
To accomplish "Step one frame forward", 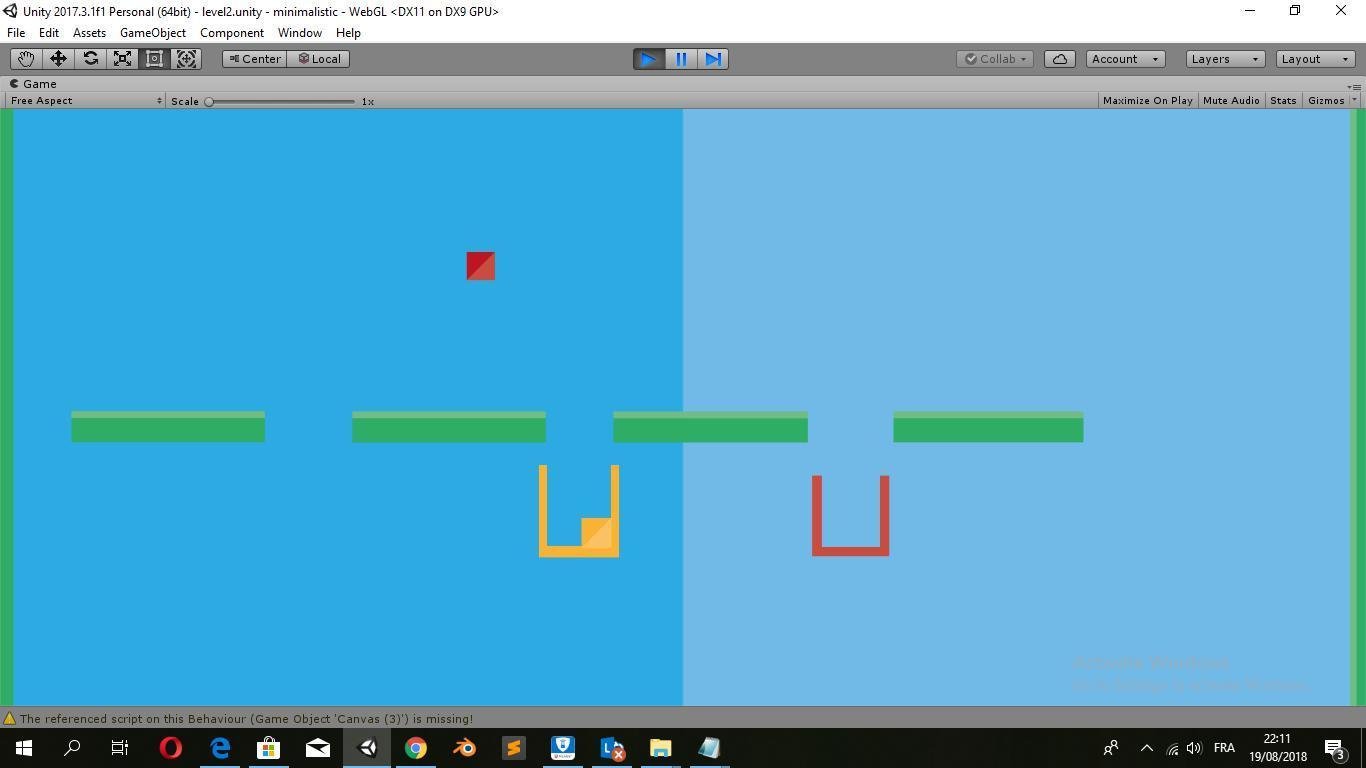I will coord(712,59).
